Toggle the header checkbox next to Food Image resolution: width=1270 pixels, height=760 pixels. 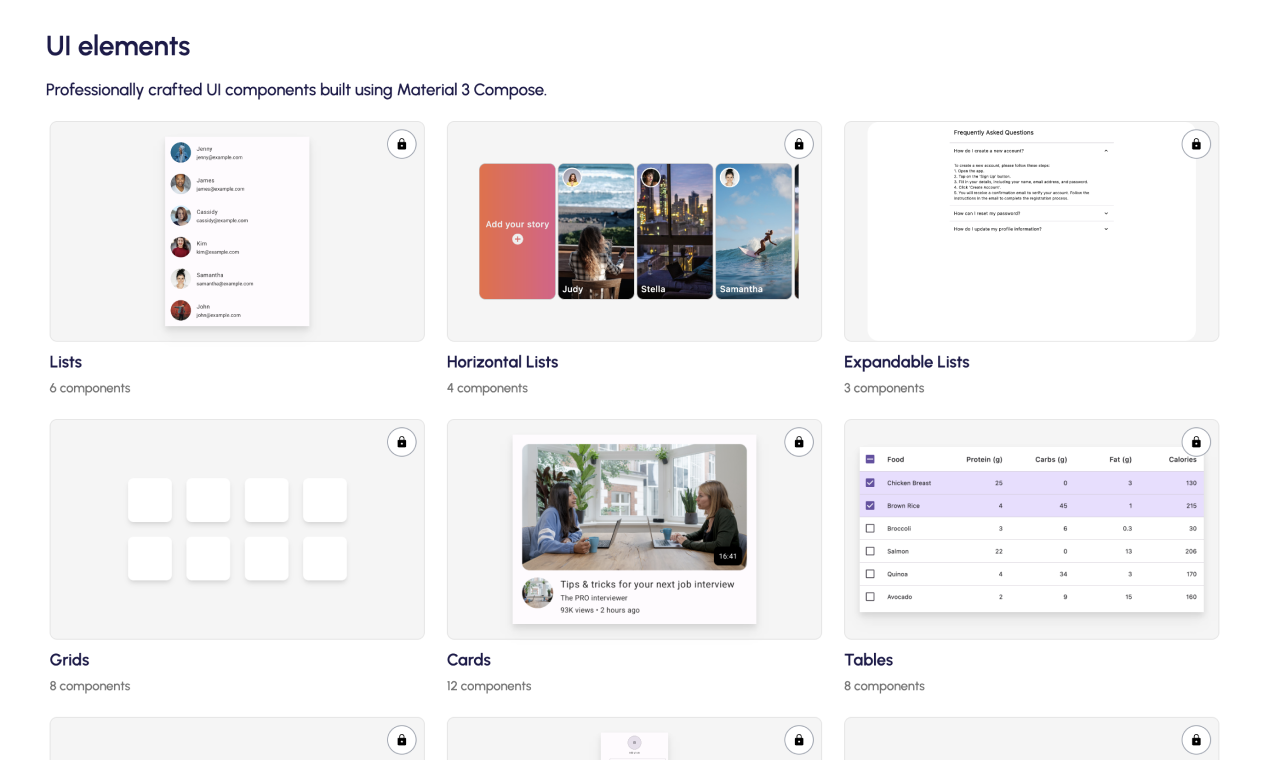[x=870, y=459]
